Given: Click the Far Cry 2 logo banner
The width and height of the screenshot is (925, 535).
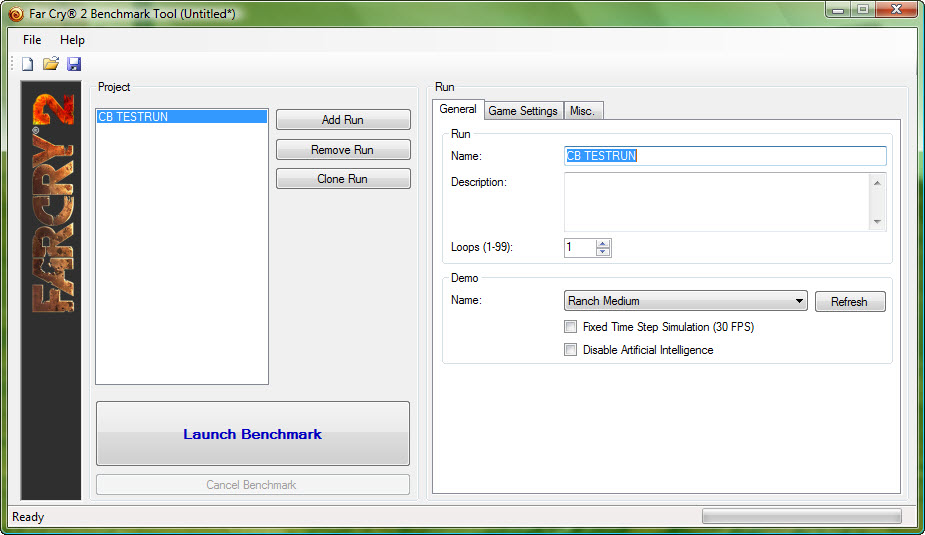Looking at the screenshot, I should point(51,290).
